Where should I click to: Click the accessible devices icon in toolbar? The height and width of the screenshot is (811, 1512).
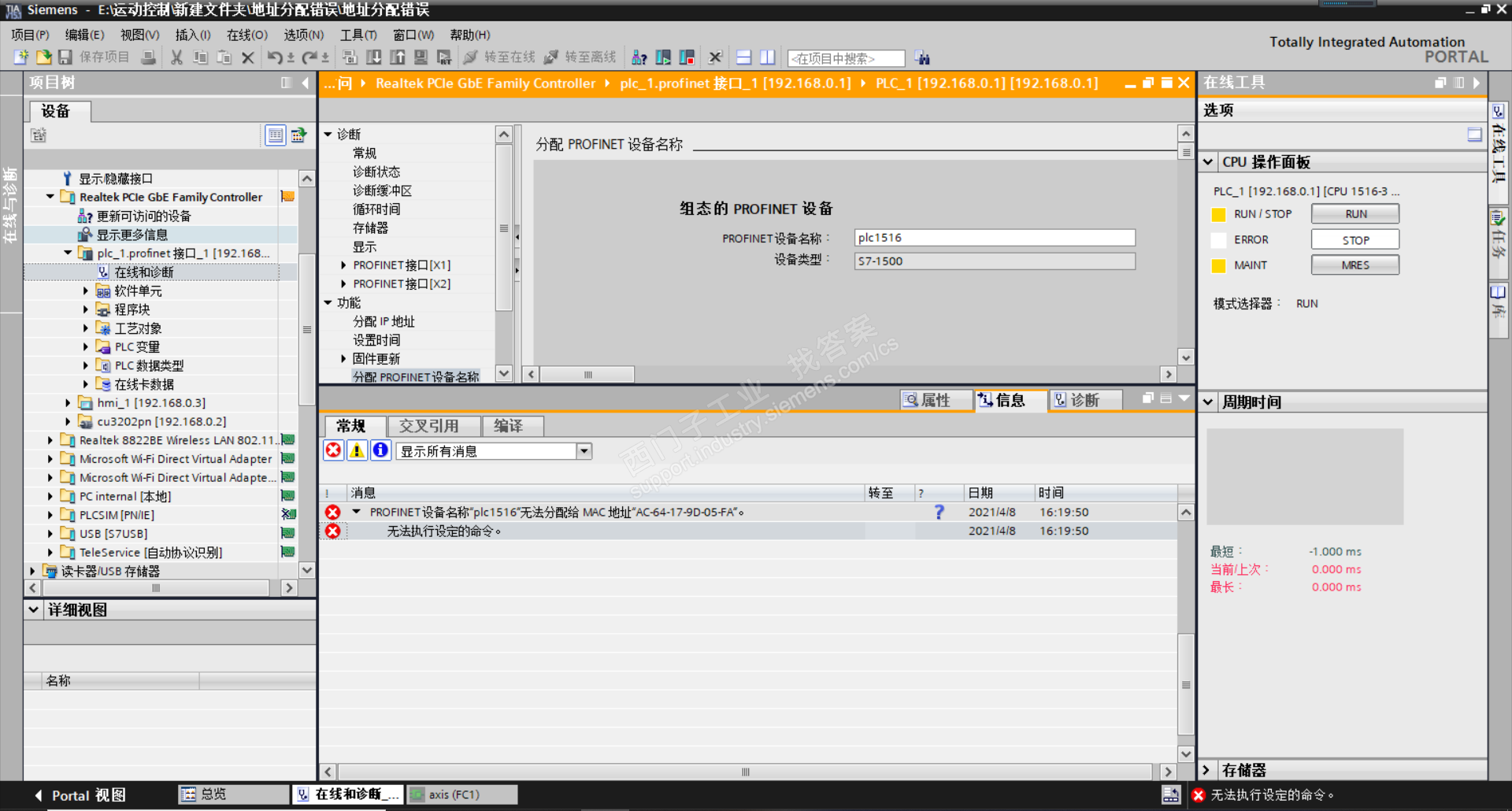click(639, 57)
